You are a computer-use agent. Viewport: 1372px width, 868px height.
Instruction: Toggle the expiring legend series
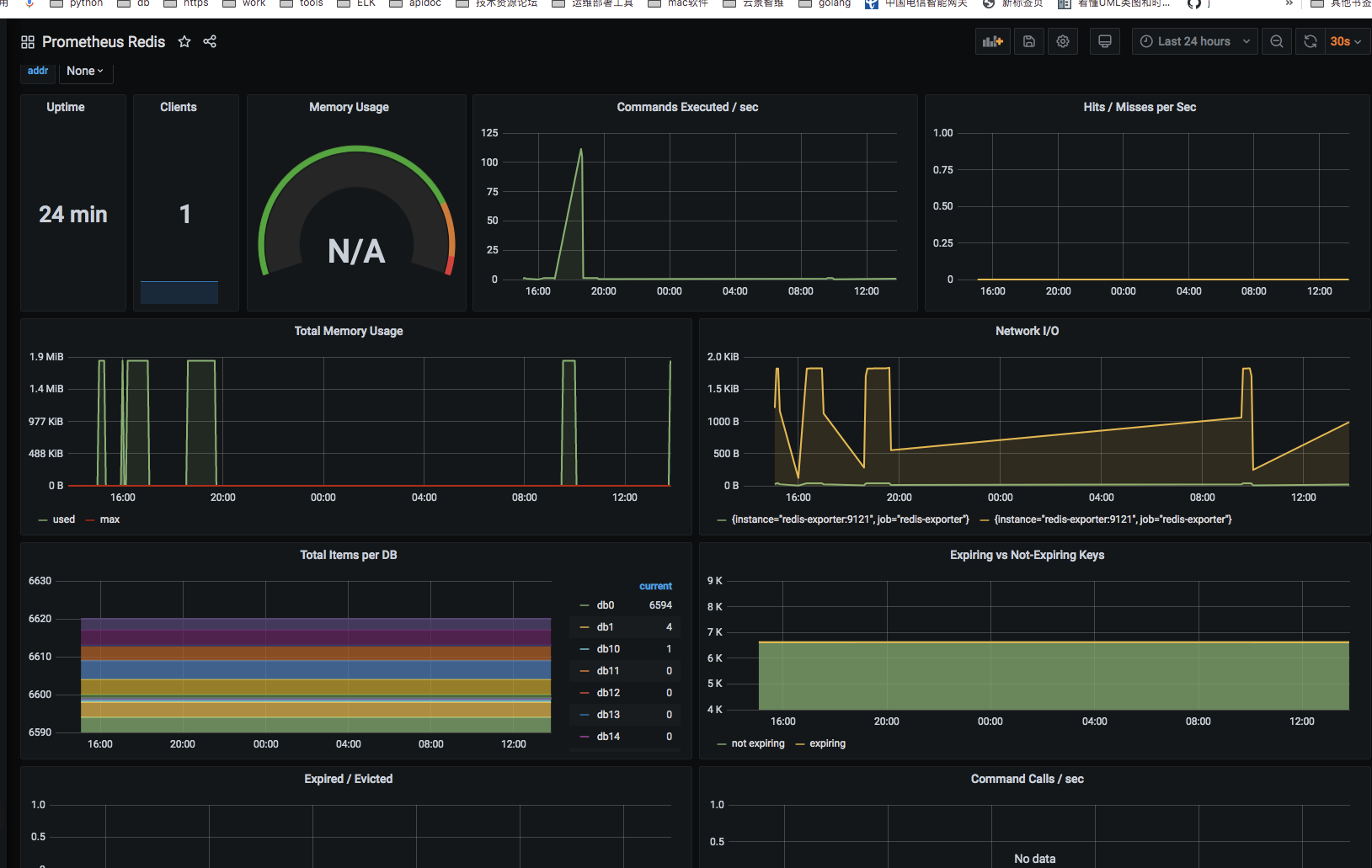827,743
